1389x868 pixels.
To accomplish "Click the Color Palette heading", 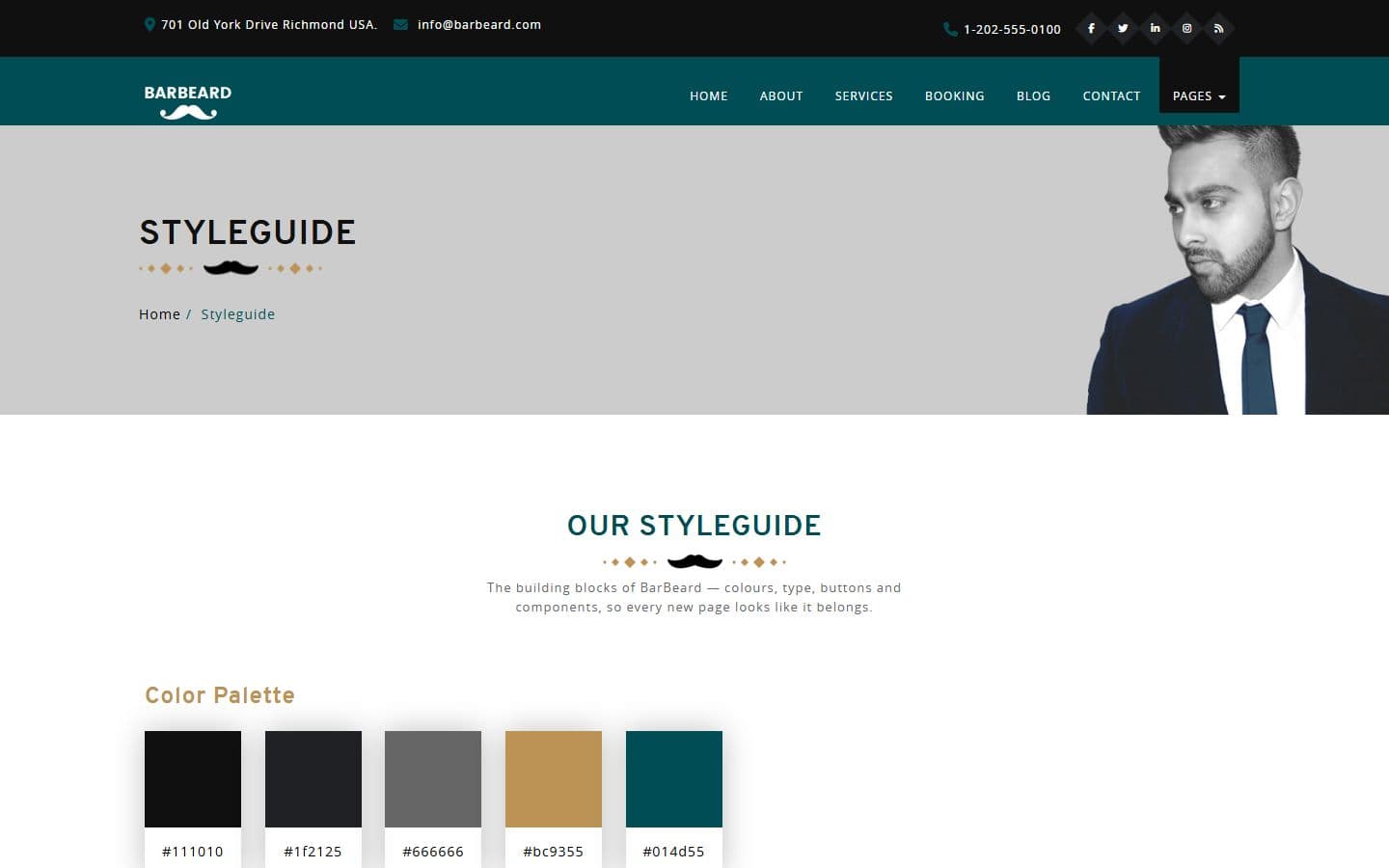I will (220, 695).
